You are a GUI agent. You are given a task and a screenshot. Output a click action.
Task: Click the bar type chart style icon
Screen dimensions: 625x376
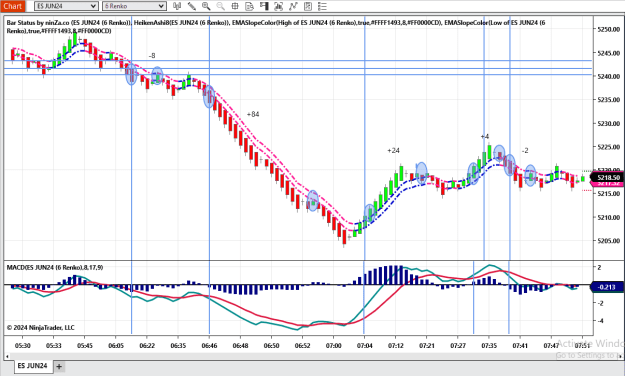pos(177,6)
